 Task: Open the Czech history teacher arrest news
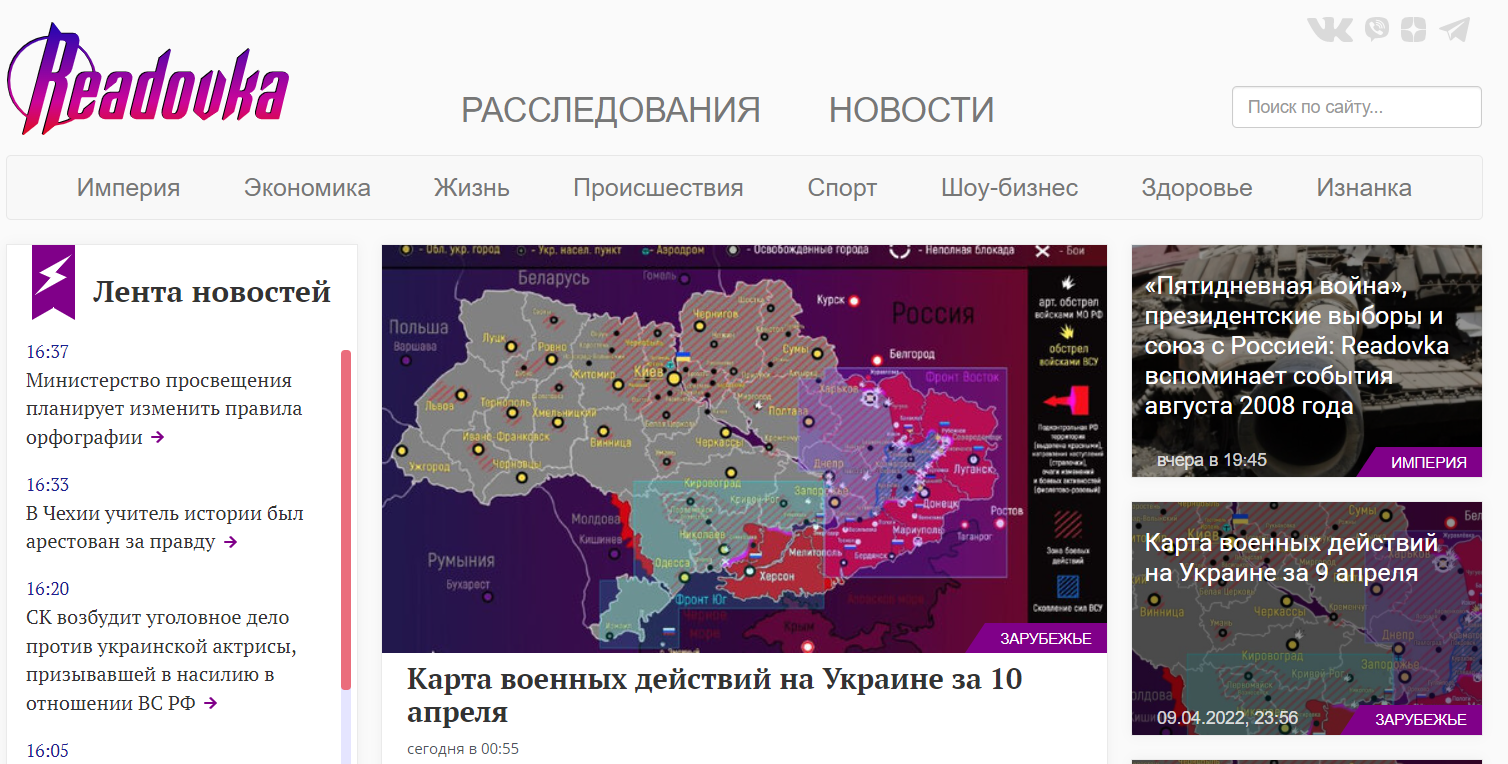click(x=165, y=527)
